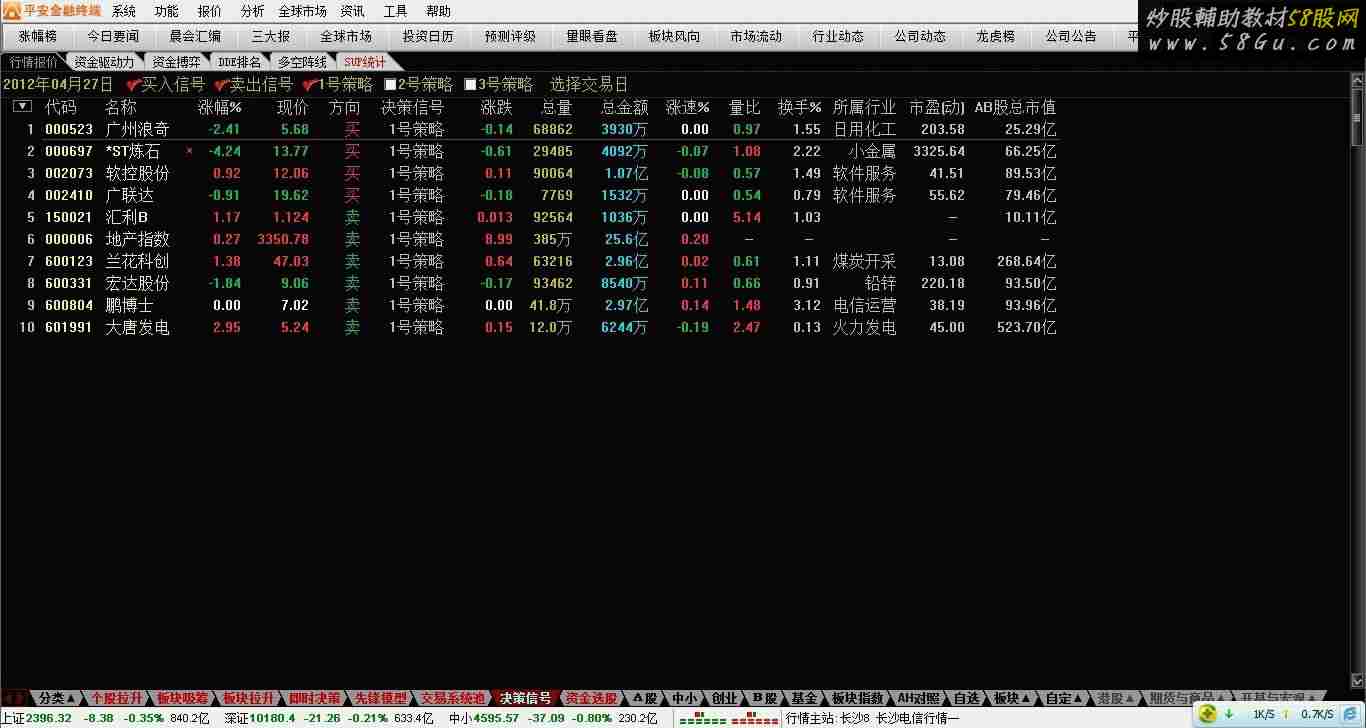Viewport: 1366px width, 728px height.
Task: Select stock row 大唐发电
Action: click(x=530, y=327)
